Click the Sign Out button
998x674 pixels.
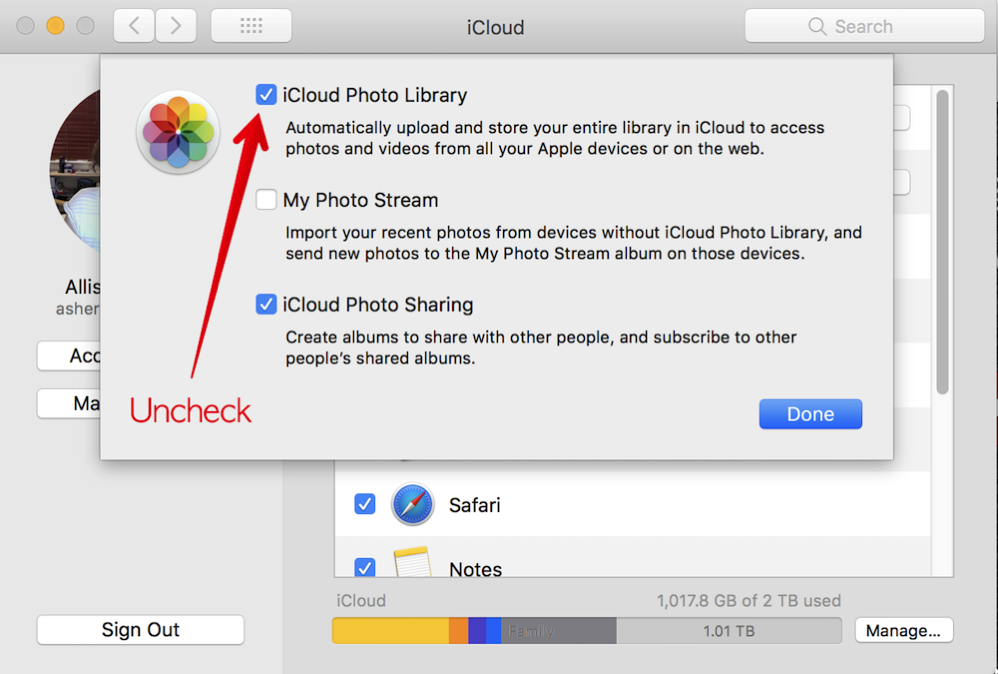(x=140, y=630)
